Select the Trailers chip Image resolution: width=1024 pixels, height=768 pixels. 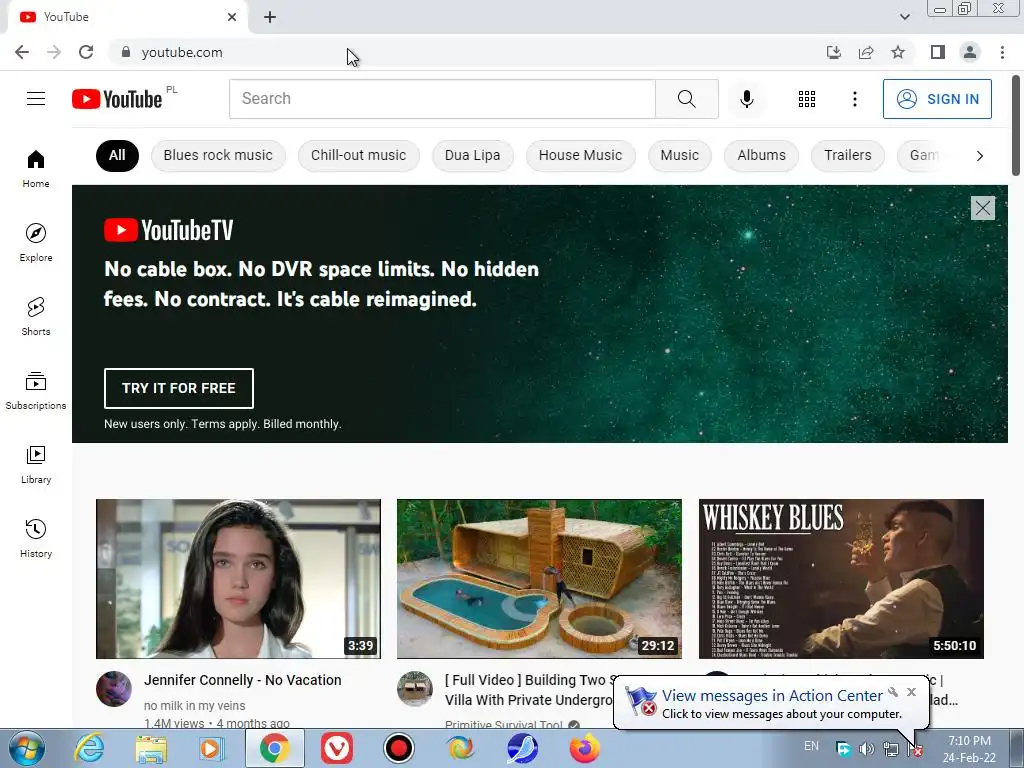coord(848,155)
